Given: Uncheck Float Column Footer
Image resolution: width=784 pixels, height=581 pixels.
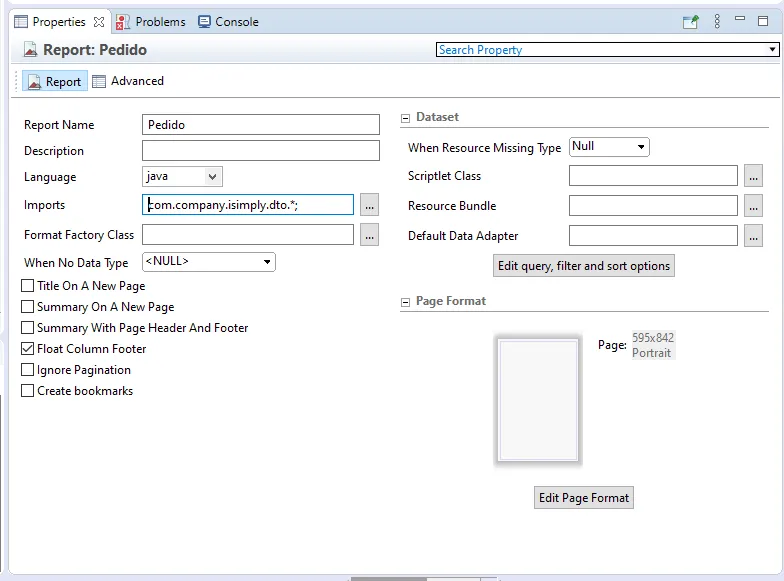Looking at the screenshot, I should [x=28, y=348].
